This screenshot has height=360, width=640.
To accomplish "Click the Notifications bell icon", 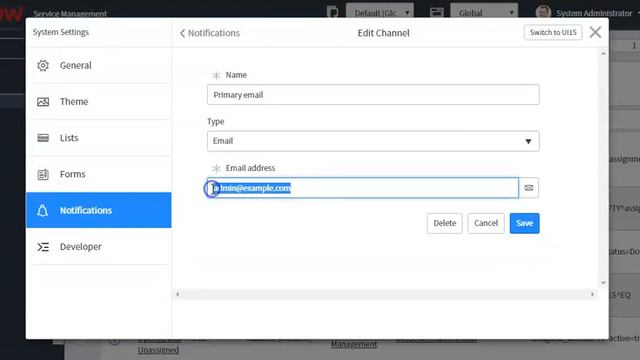I will pos(42,210).
